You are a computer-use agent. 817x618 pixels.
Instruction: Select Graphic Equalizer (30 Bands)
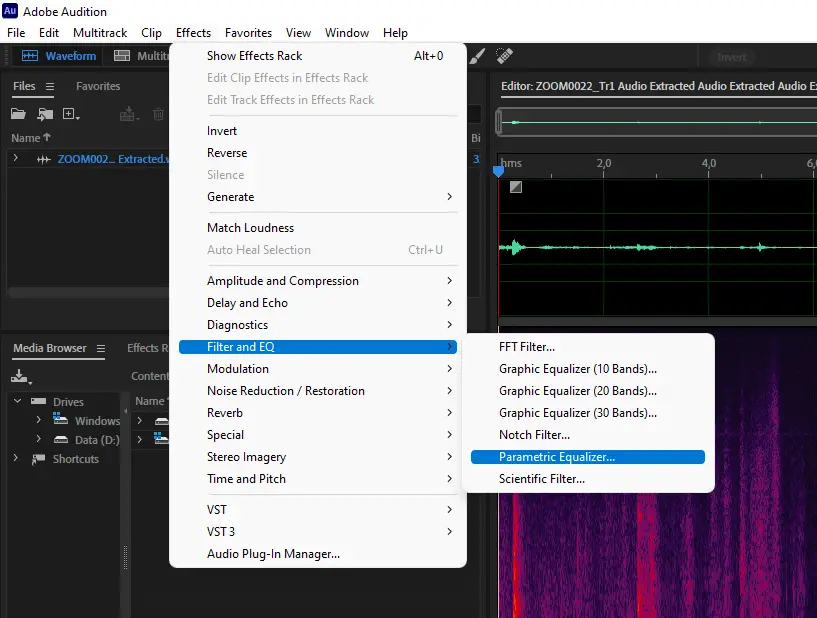point(588,413)
